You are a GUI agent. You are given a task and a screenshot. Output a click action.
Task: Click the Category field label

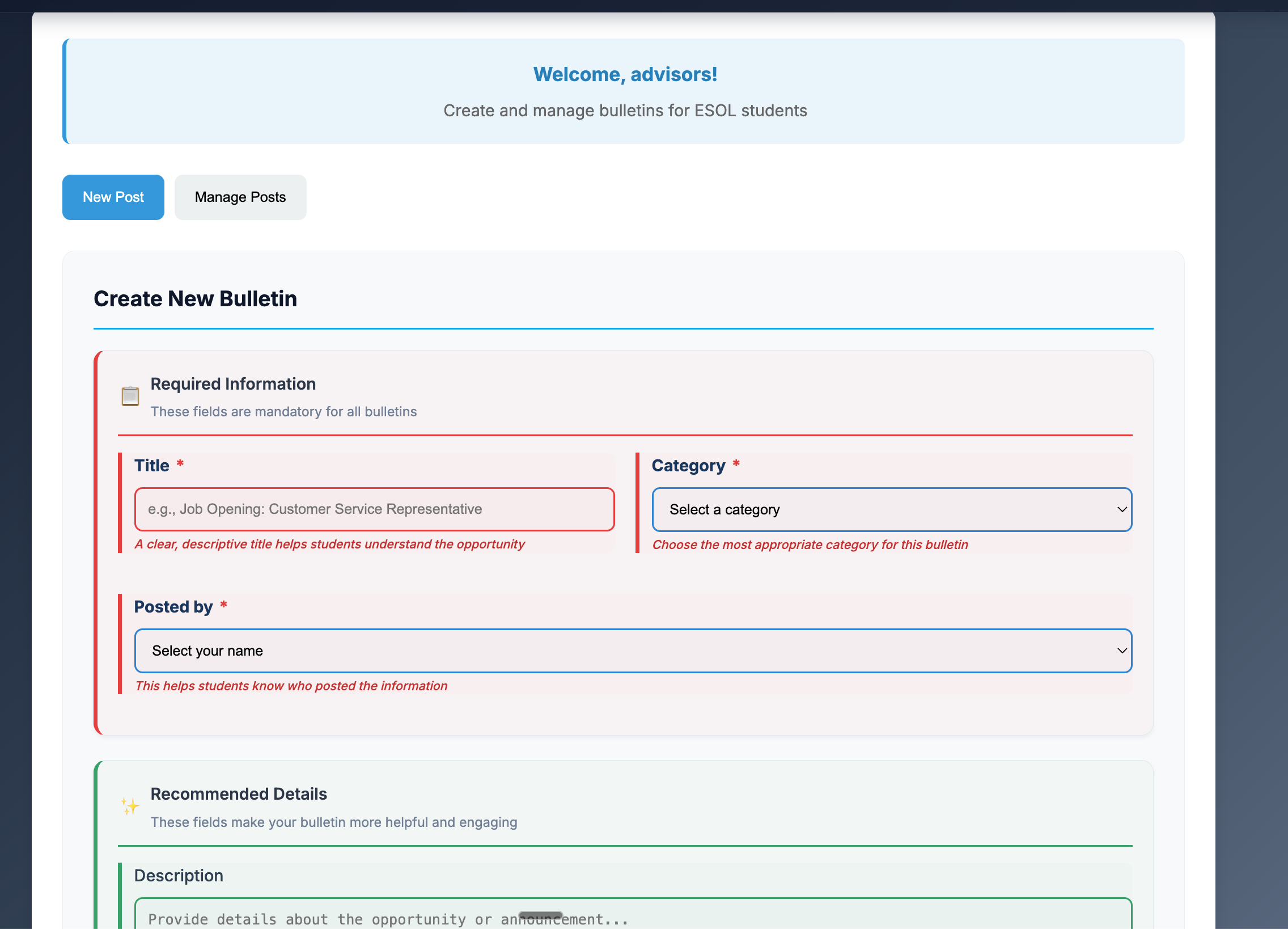(688, 465)
